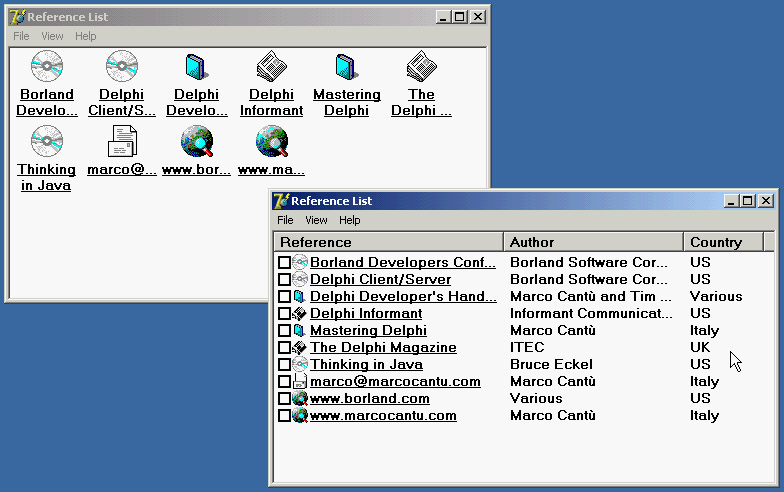Click the Borland Develo... CD icon in large icon view
The image size is (784, 492).
click(46, 67)
